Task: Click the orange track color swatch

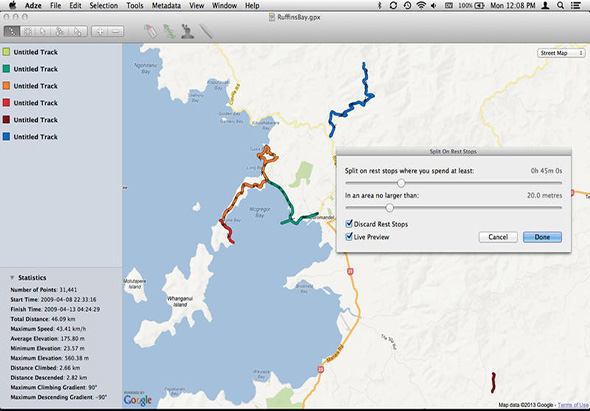Action: (x=6, y=86)
